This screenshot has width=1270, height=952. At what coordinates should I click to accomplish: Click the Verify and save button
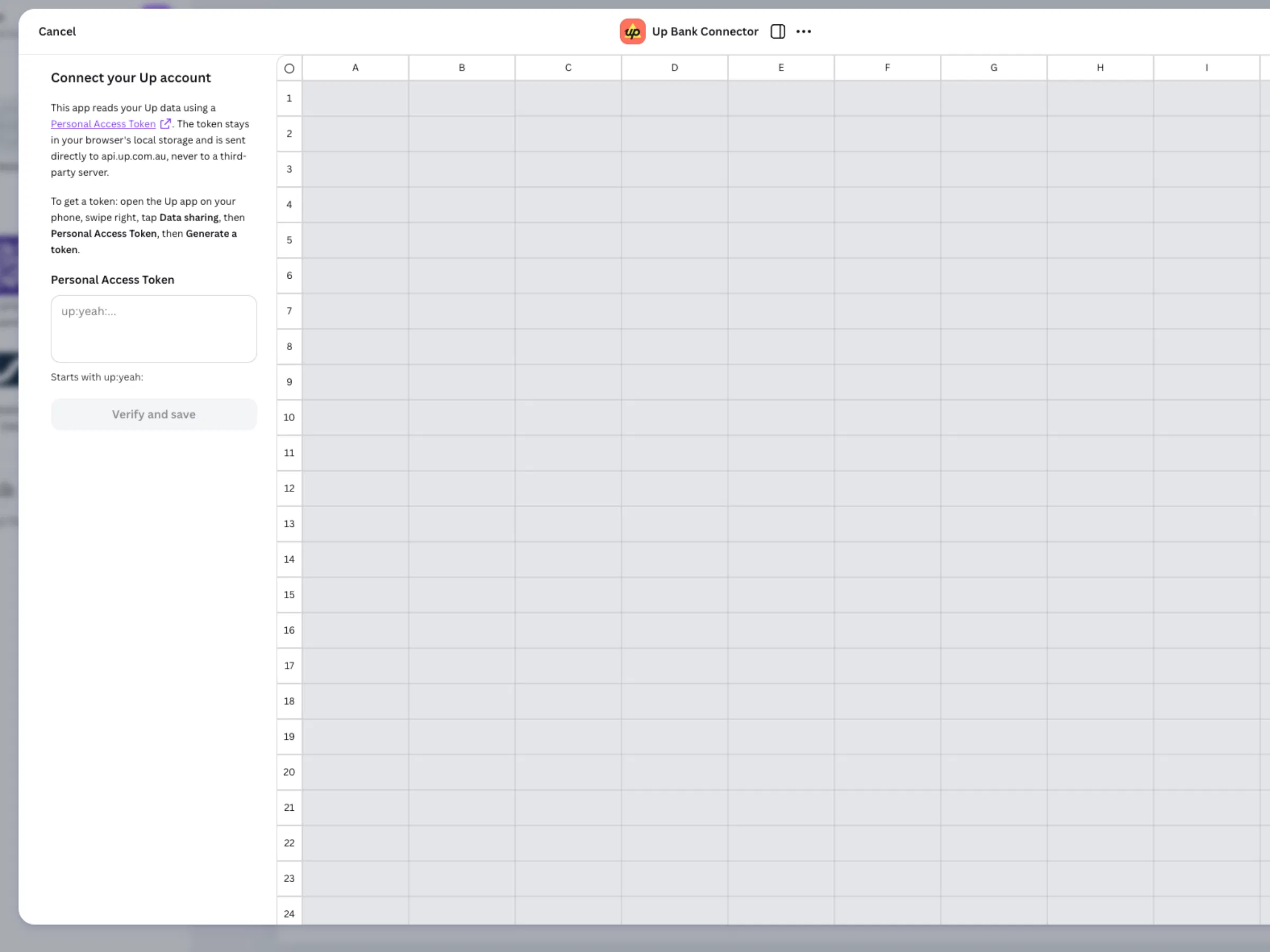coord(154,414)
